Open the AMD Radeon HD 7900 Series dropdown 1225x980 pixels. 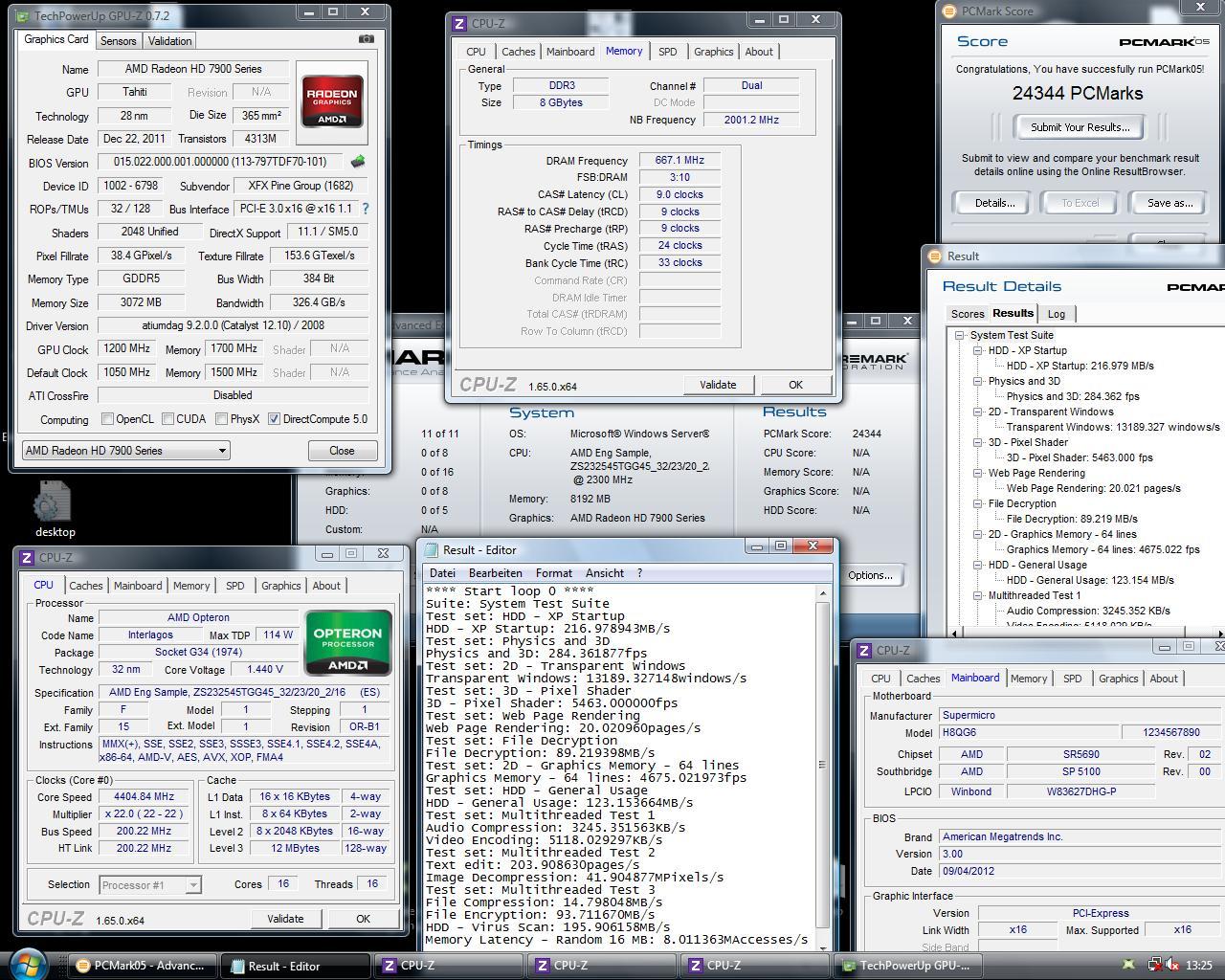(x=125, y=451)
